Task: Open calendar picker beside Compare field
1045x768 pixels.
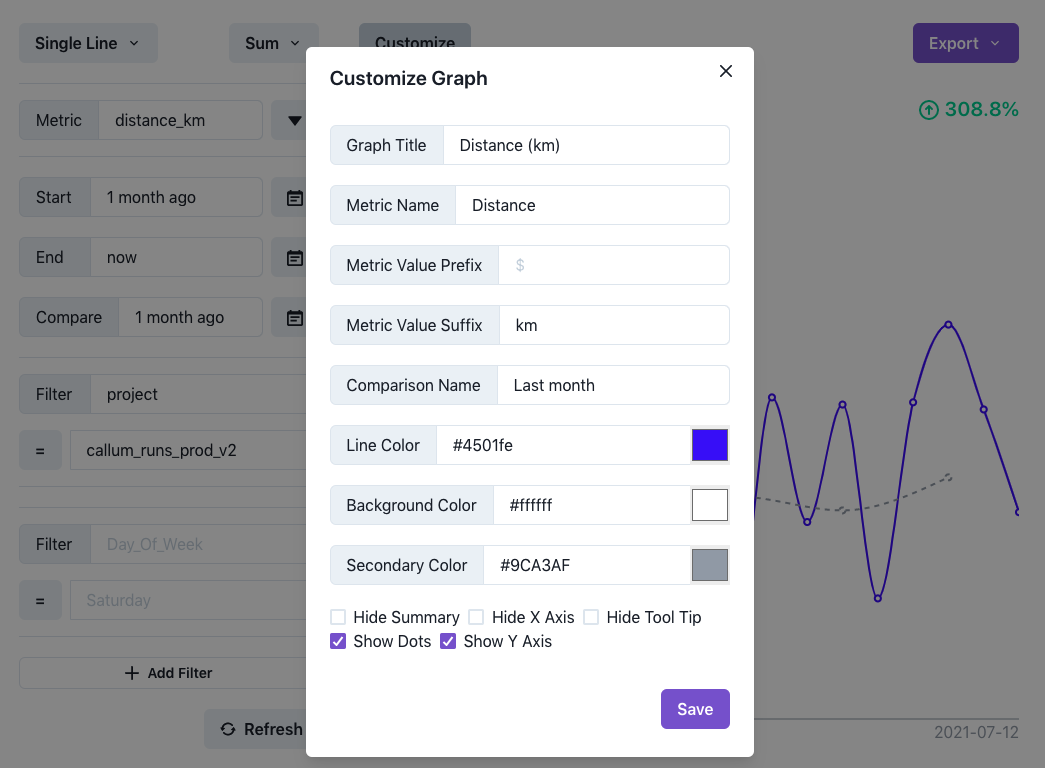Action: [x=294, y=317]
